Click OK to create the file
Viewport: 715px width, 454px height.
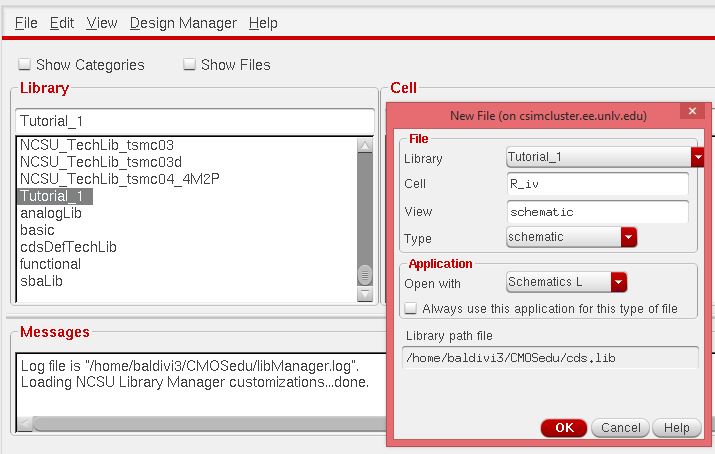click(564, 427)
